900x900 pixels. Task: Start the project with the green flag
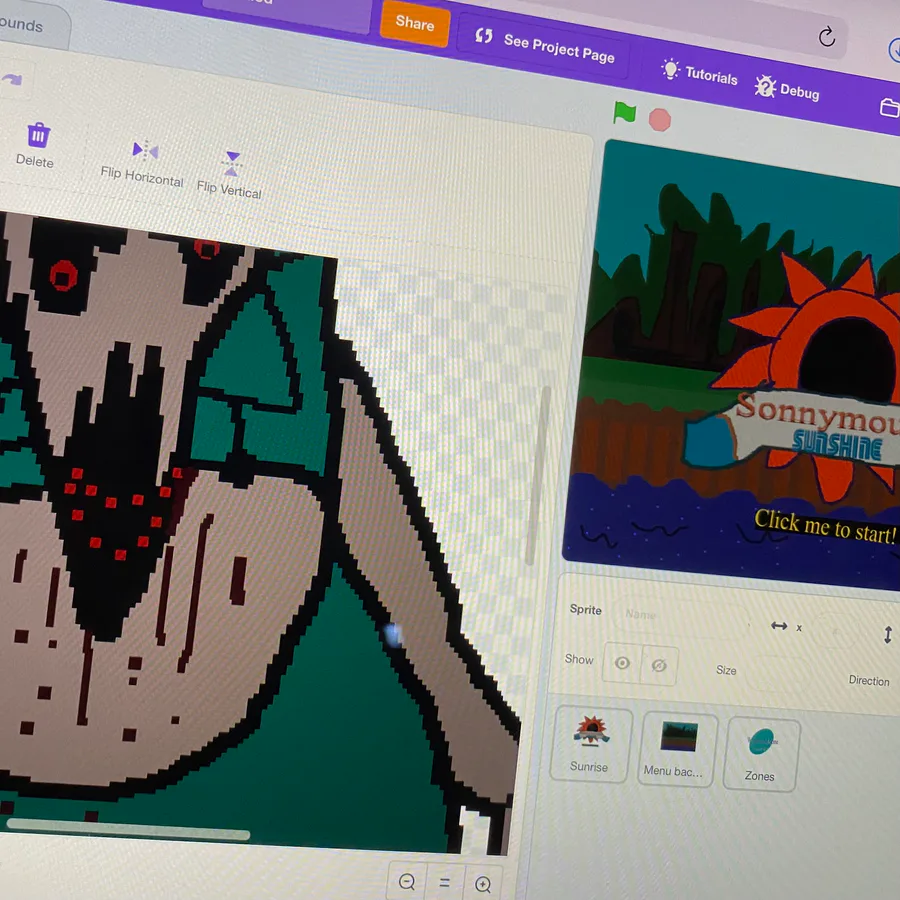click(x=624, y=112)
